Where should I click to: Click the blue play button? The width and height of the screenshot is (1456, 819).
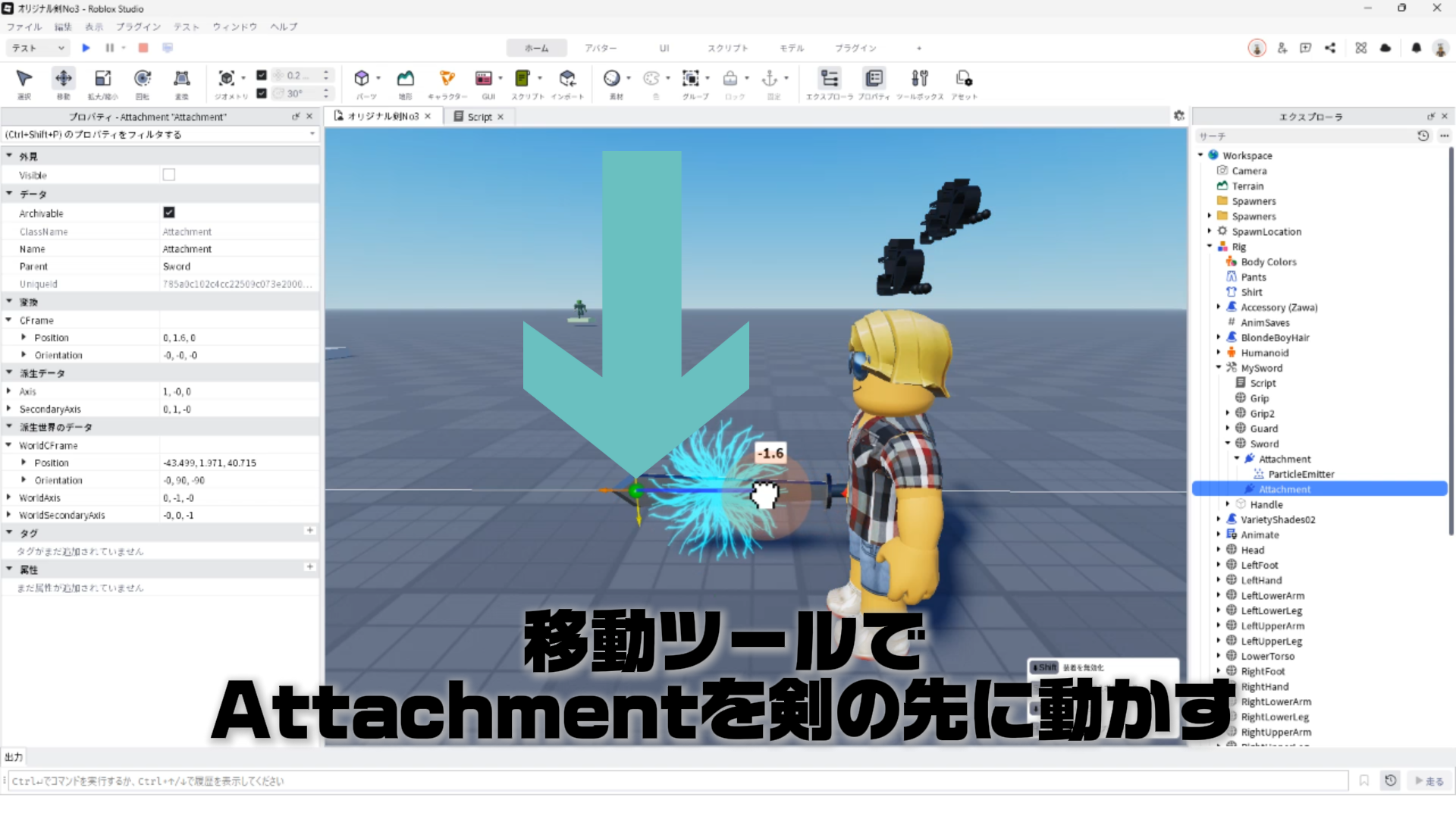click(86, 48)
